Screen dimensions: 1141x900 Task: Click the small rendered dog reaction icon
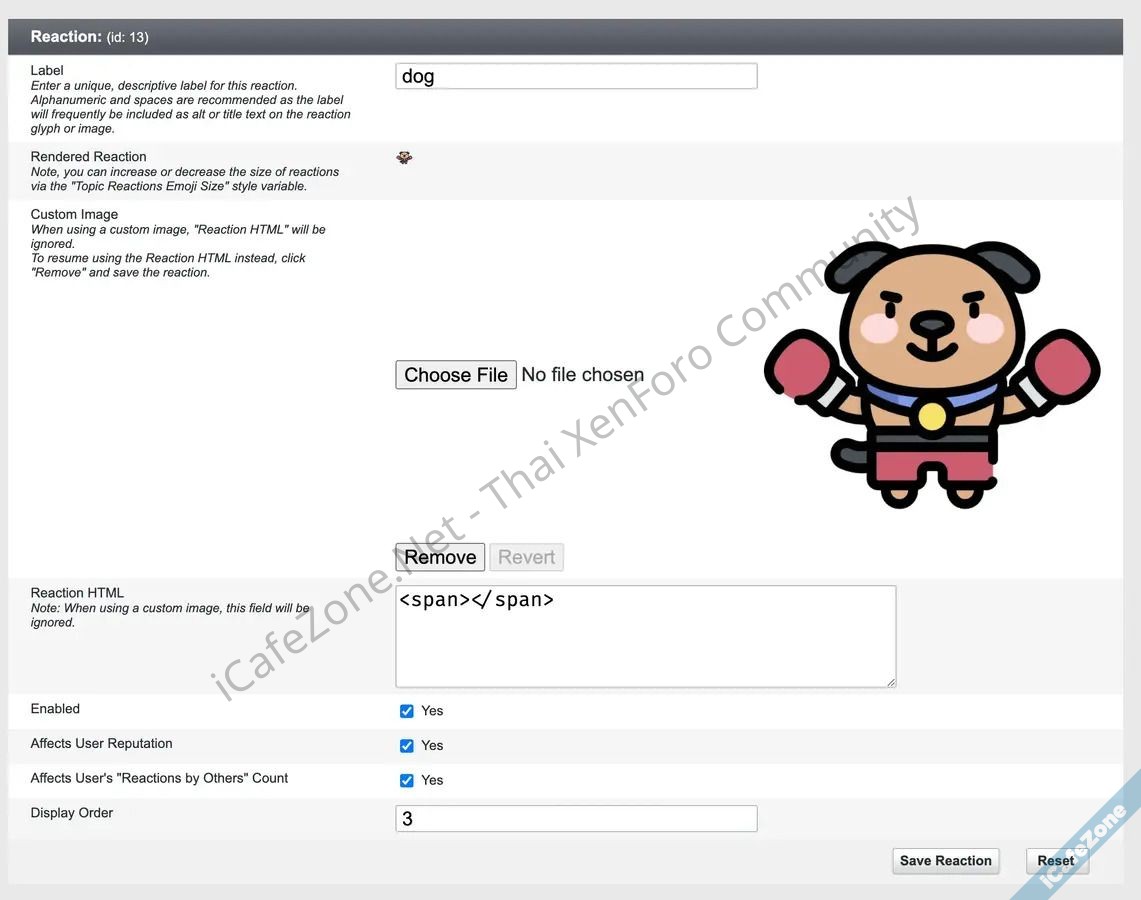[x=404, y=158]
